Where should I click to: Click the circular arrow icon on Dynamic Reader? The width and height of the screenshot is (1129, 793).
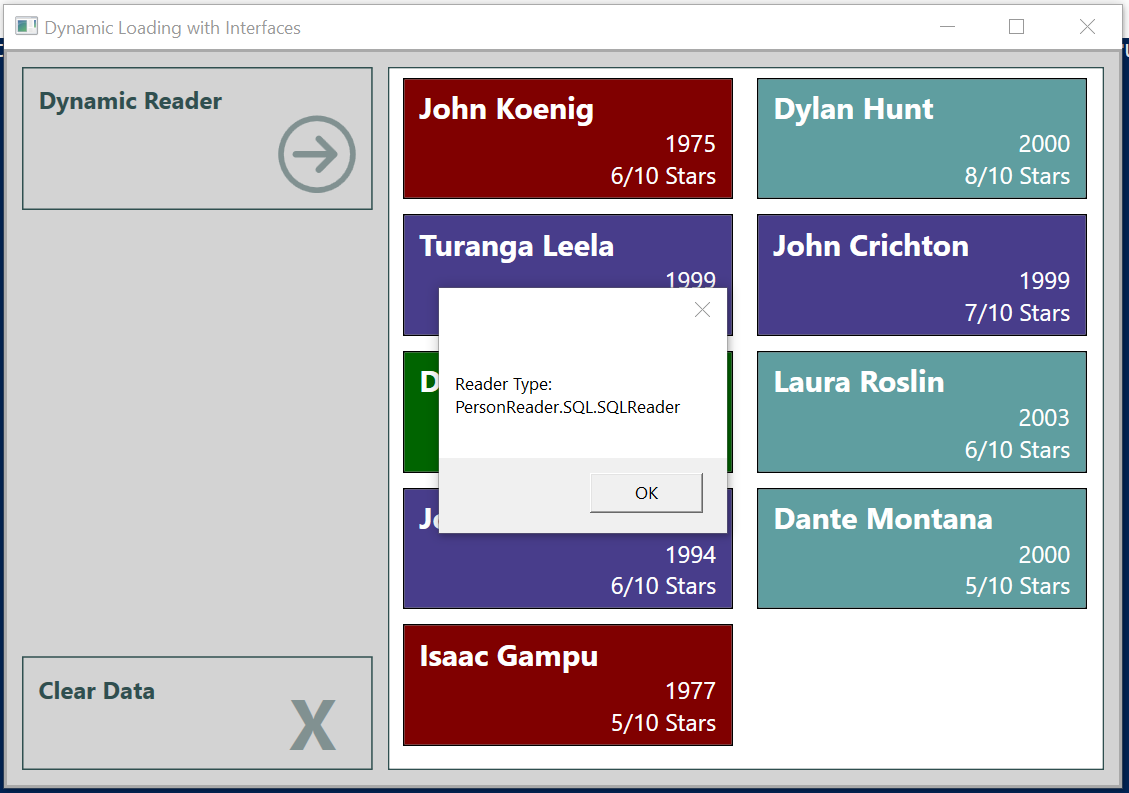[316, 155]
